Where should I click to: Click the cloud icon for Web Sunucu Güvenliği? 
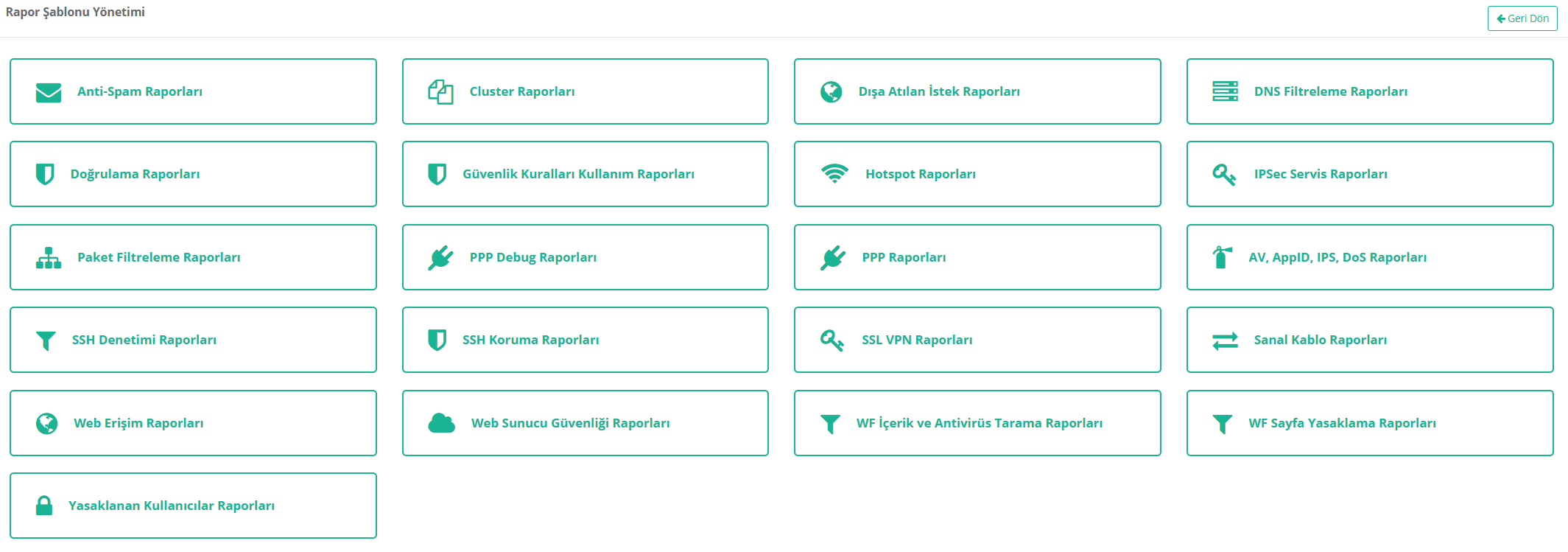(x=441, y=423)
